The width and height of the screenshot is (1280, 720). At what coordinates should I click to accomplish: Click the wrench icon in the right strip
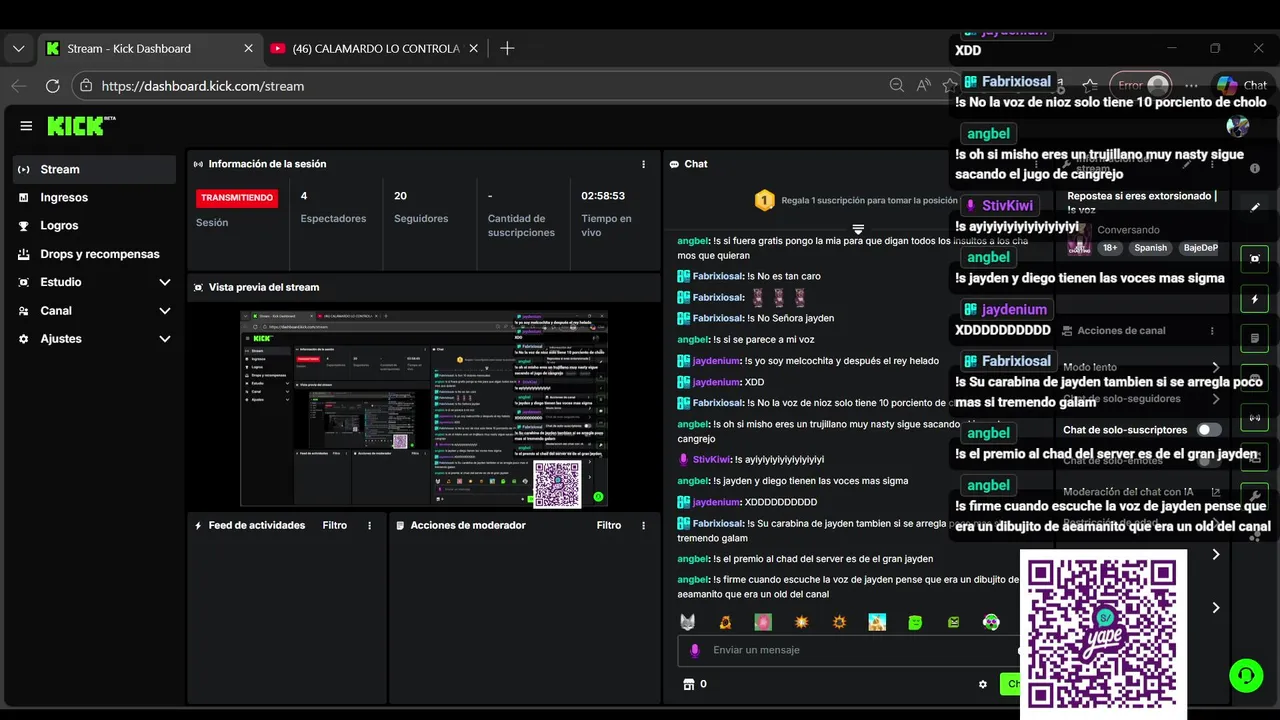point(1255,496)
